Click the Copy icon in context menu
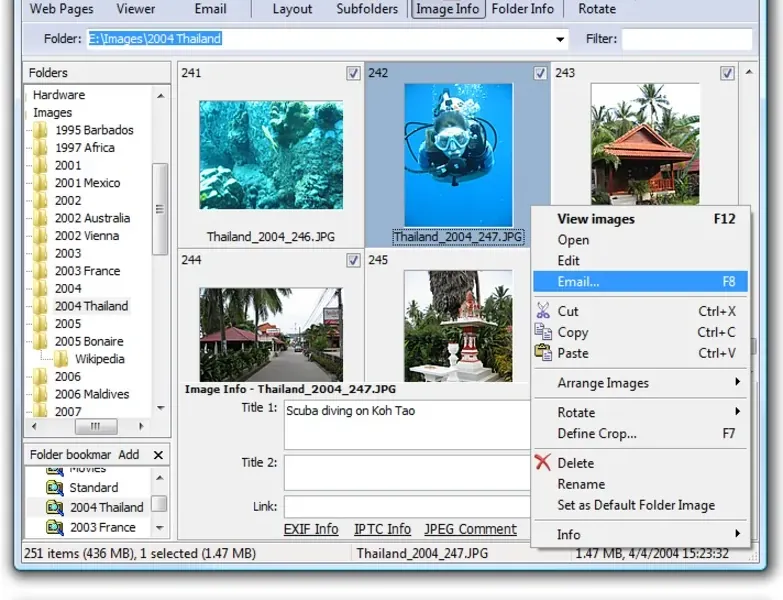The height and width of the screenshot is (600, 783). click(x=543, y=332)
